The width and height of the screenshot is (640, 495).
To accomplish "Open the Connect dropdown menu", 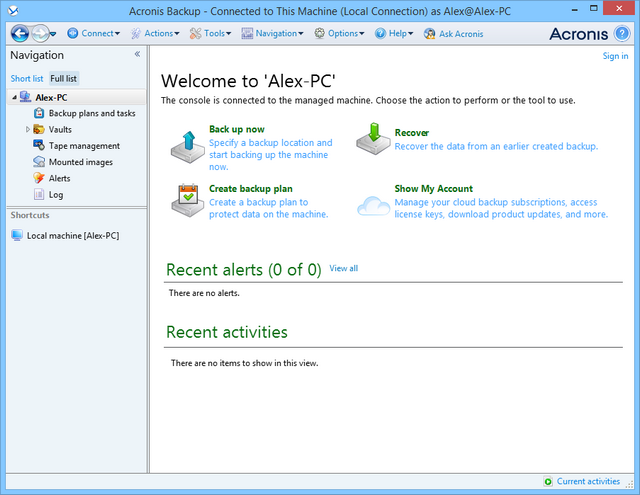I will coord(94,33).
